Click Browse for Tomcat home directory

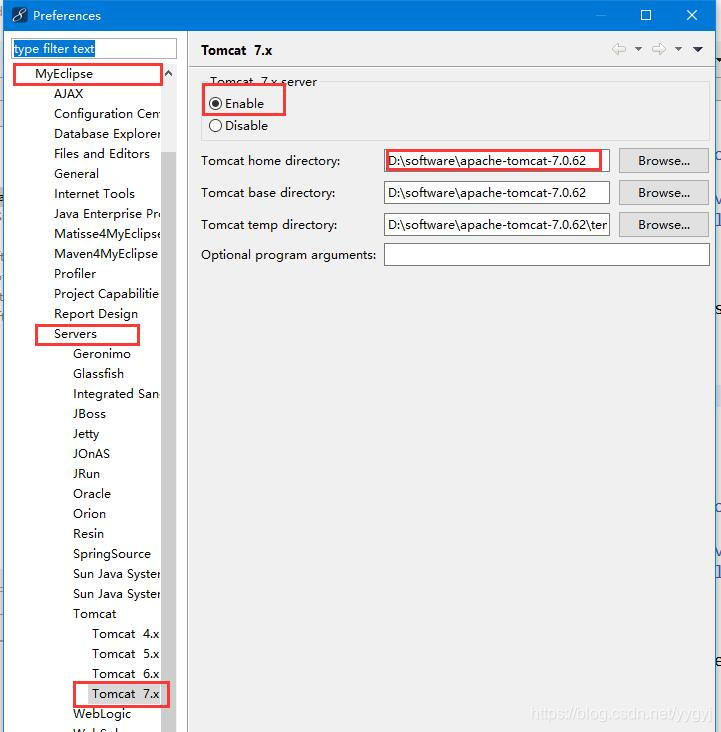(x=664, y=161)
